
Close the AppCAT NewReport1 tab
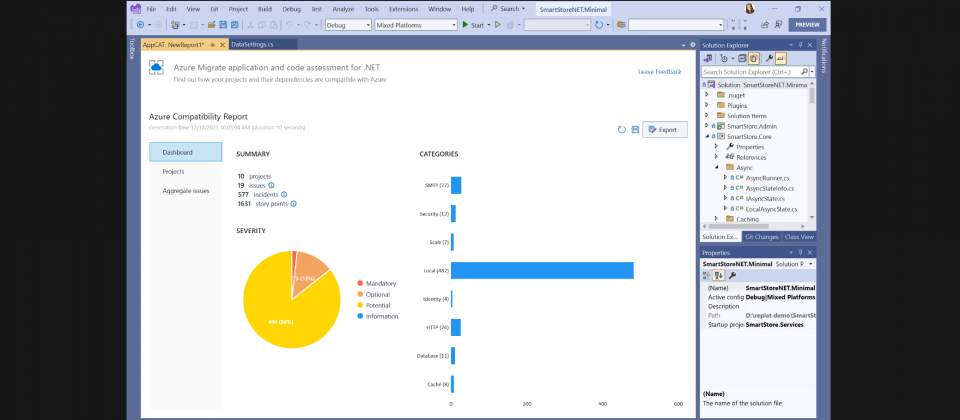[x=222, y=45]
